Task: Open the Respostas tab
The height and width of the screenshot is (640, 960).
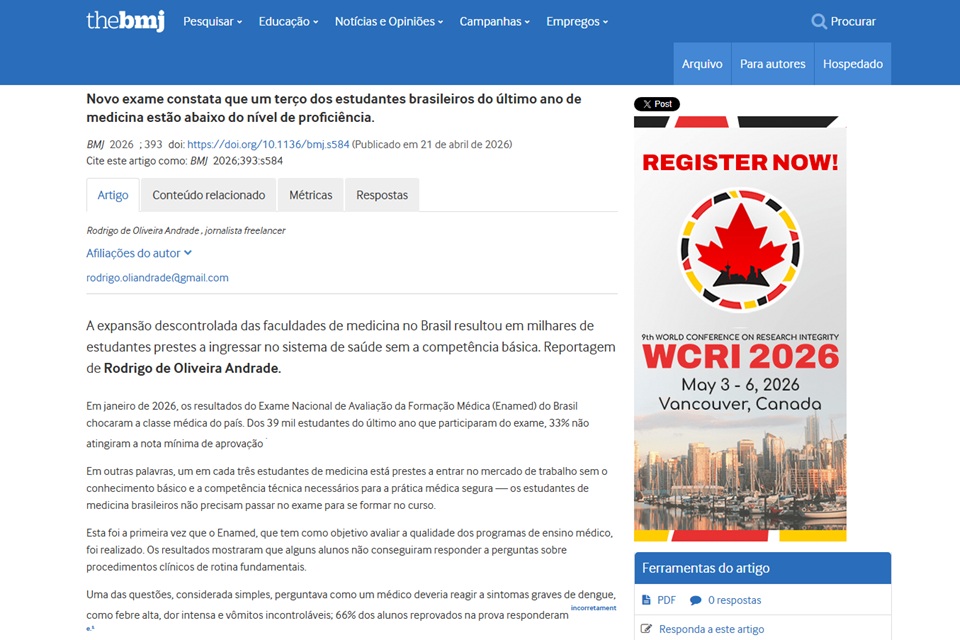Action: 382,195
